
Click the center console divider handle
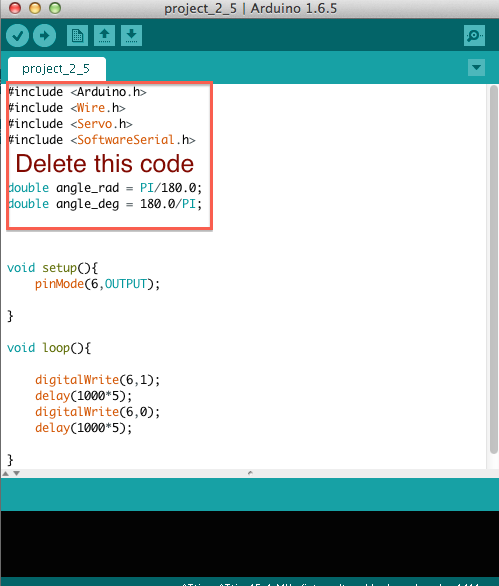point(250,473)
